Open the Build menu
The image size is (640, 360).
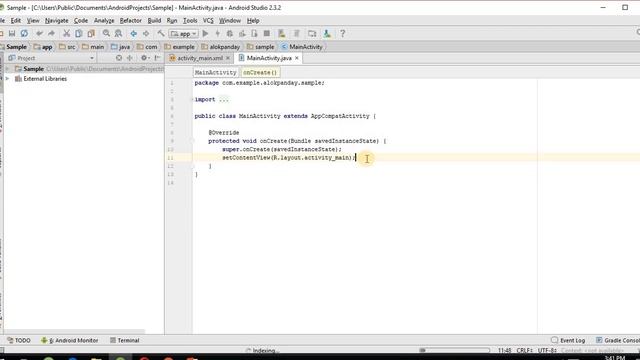point(154,20)
